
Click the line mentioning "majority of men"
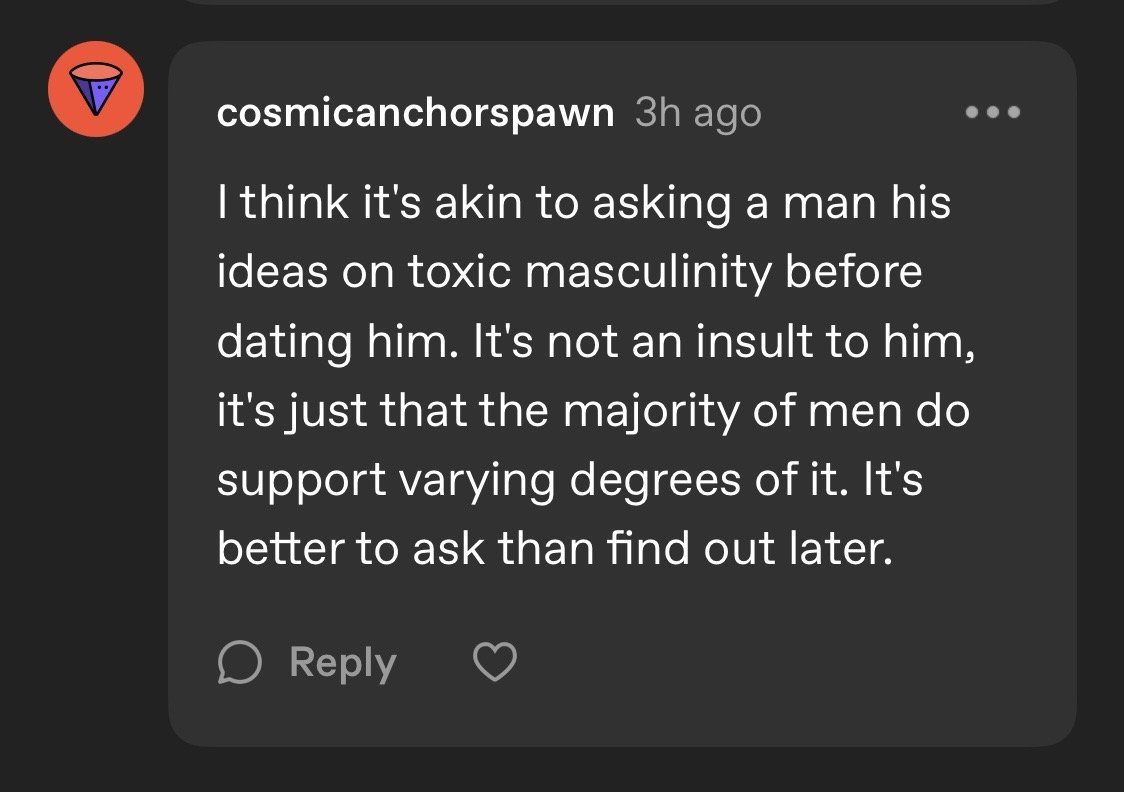point(593,411)
